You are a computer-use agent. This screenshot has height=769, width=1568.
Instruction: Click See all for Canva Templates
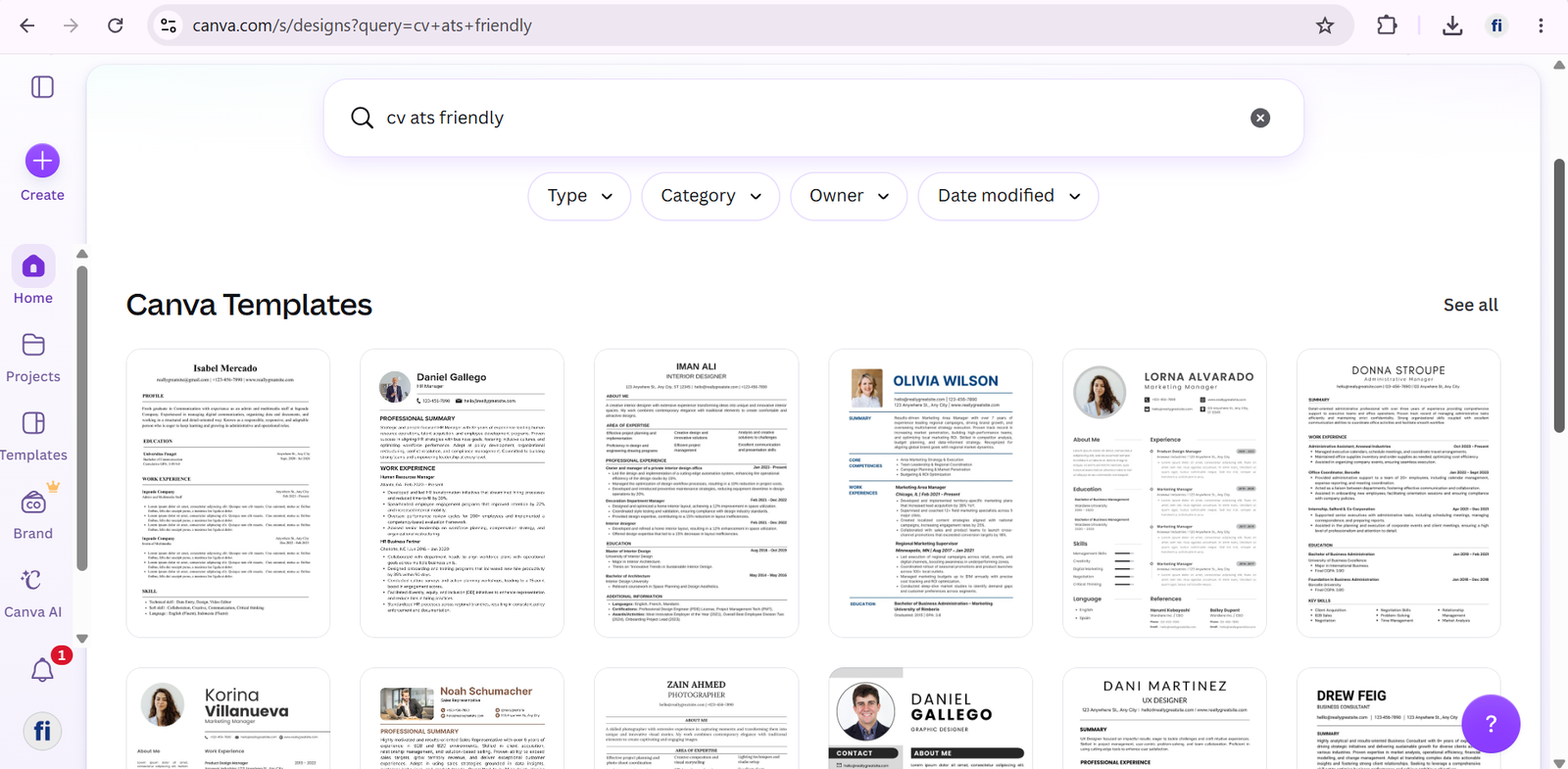tap(1470, 305)
